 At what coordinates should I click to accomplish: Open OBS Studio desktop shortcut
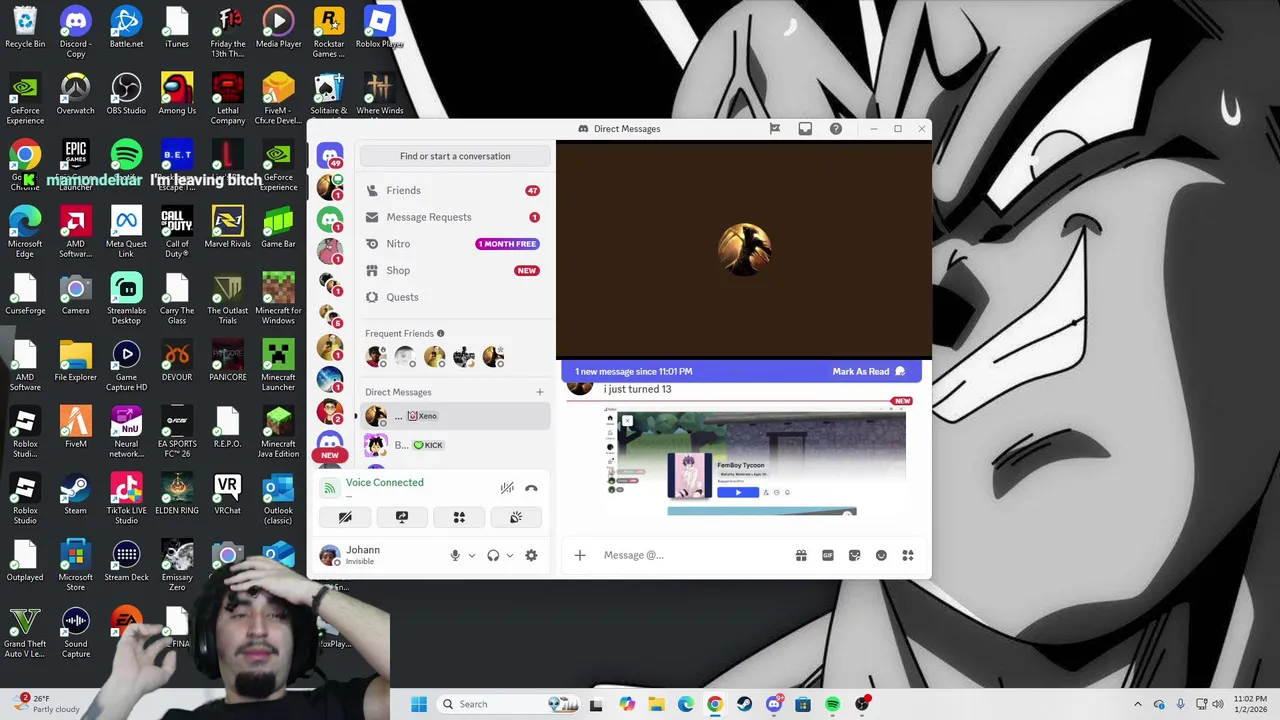pyautogui.click(x=126, y=94)
